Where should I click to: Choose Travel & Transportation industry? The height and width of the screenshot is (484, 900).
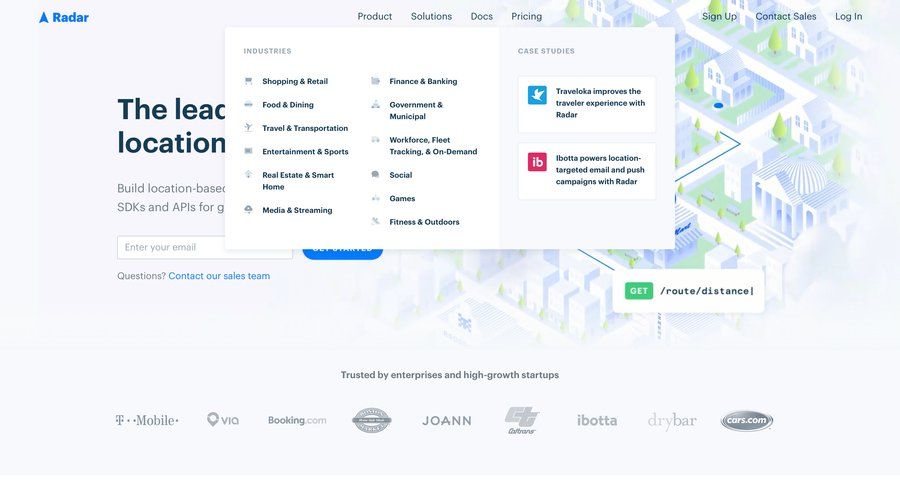305,128
